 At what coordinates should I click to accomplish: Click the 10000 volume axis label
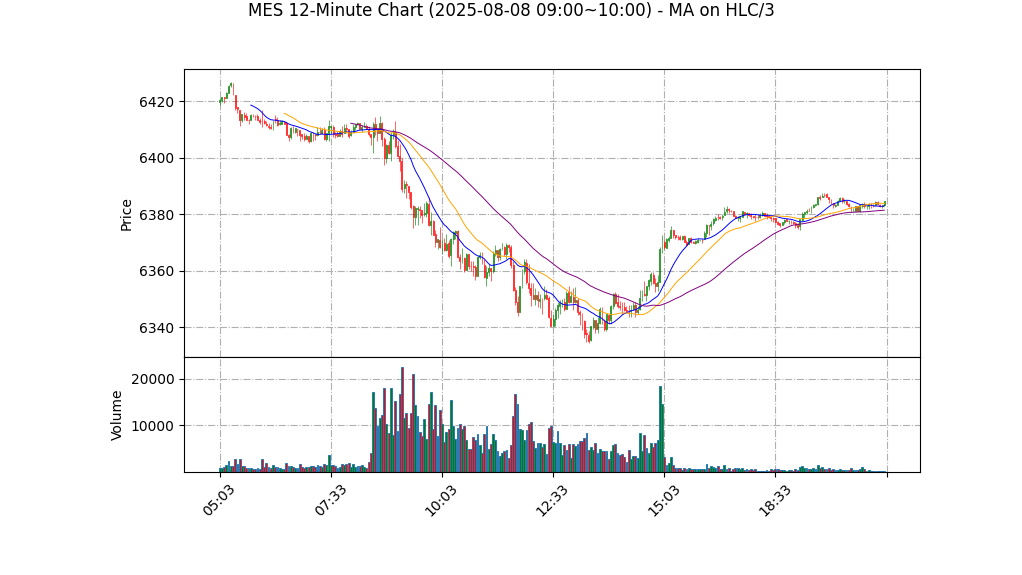(x=153, y=426)
